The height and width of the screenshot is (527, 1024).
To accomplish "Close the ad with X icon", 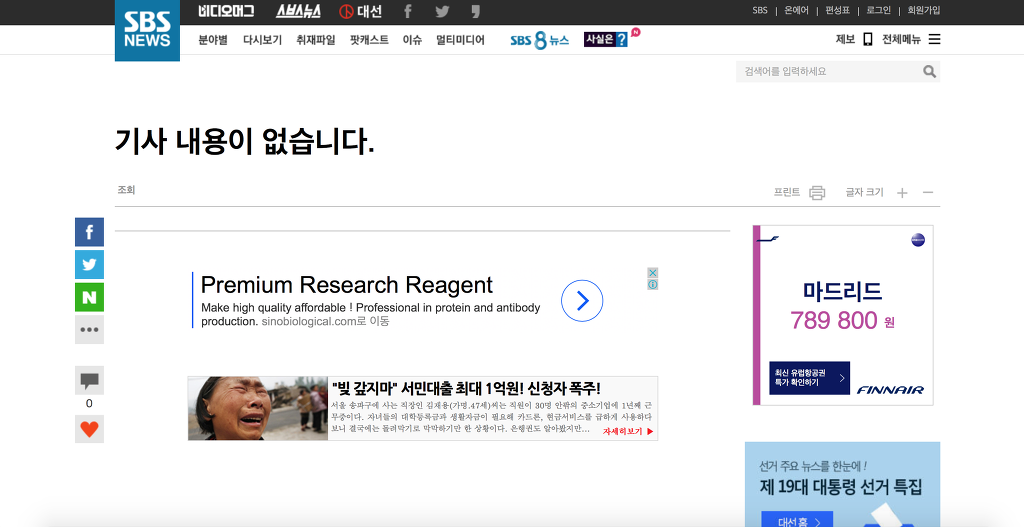I will tap(652, 273).
